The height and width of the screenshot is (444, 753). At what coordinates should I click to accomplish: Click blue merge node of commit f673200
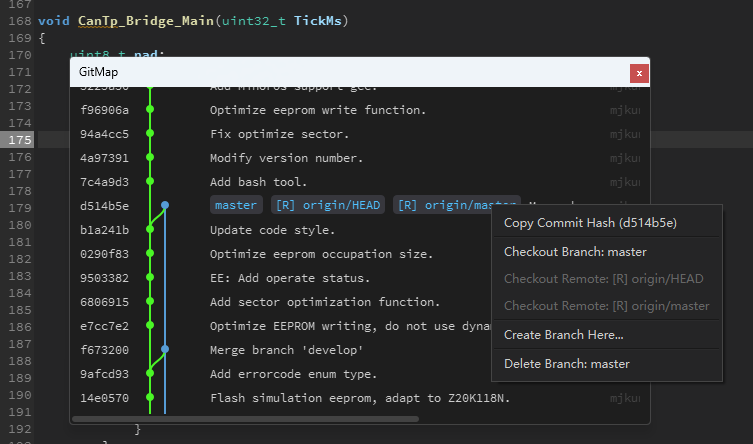165,349
